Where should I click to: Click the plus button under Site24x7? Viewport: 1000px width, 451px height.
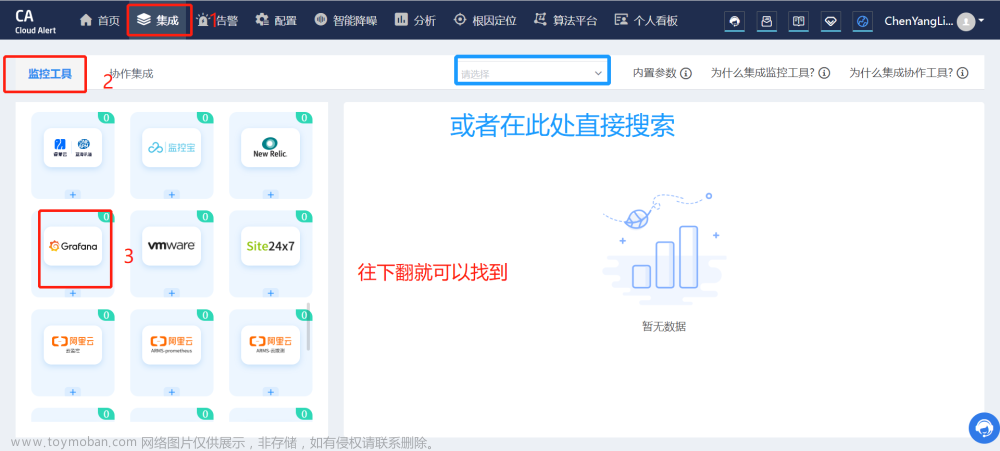(270, 293)
